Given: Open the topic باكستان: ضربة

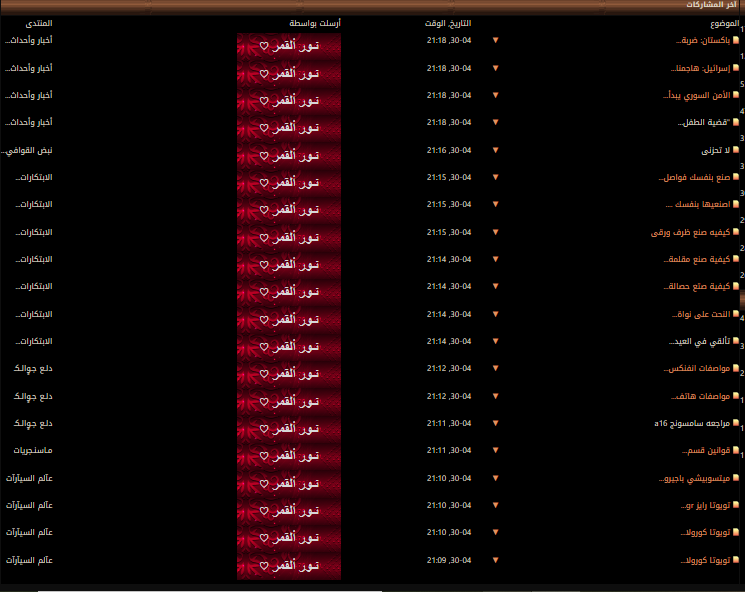Looking at the screenshot, I should pos(703,40).
